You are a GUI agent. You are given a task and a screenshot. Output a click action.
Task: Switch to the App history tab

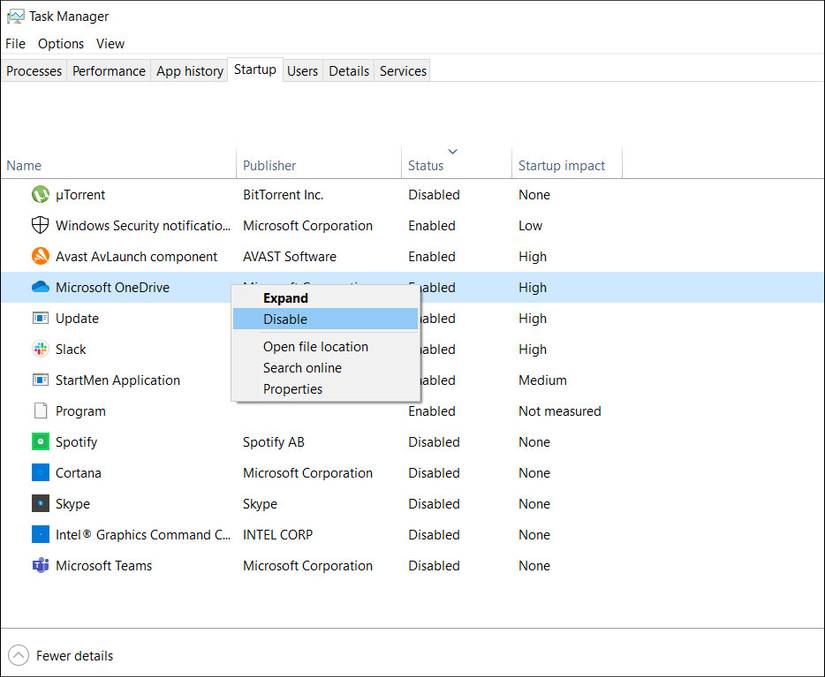click(189, 71)
